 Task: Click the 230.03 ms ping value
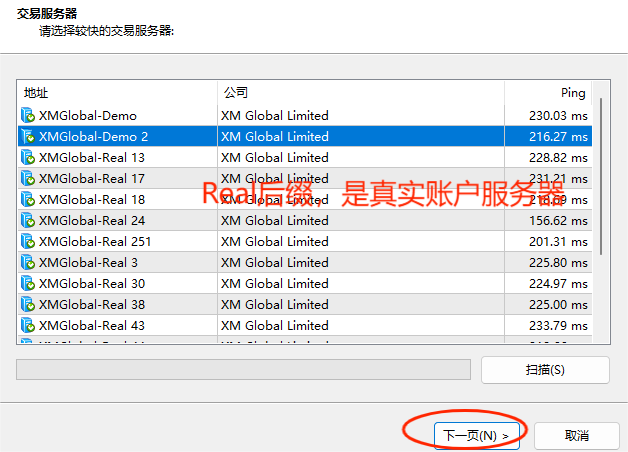(x=558, y=116)
